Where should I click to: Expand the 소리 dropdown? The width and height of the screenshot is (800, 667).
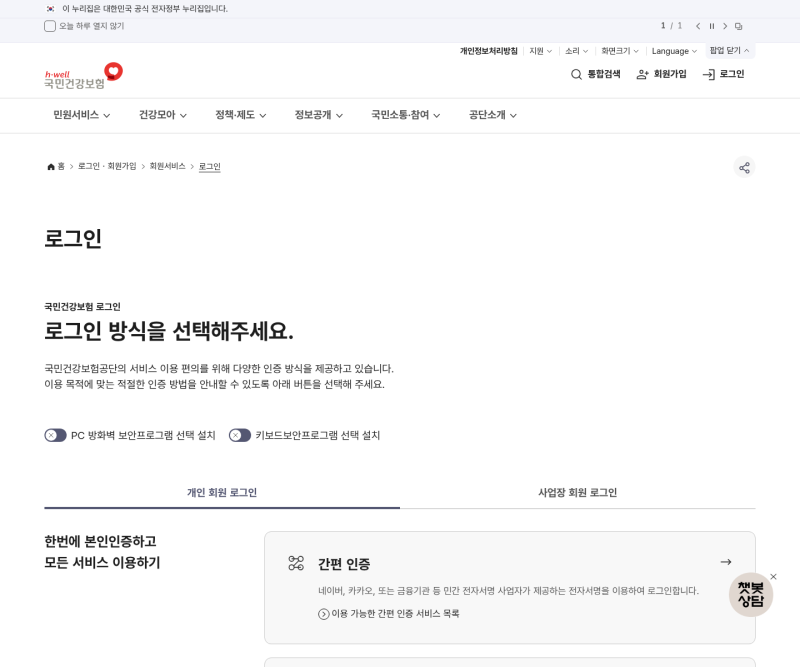coord(577,51)
